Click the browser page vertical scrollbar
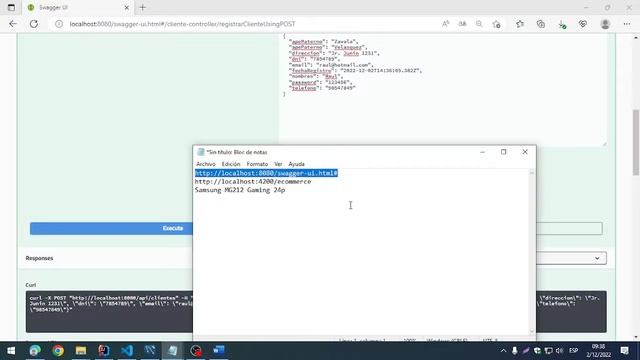Viewport: 640px width, 360px height. (x=636, y=143)
